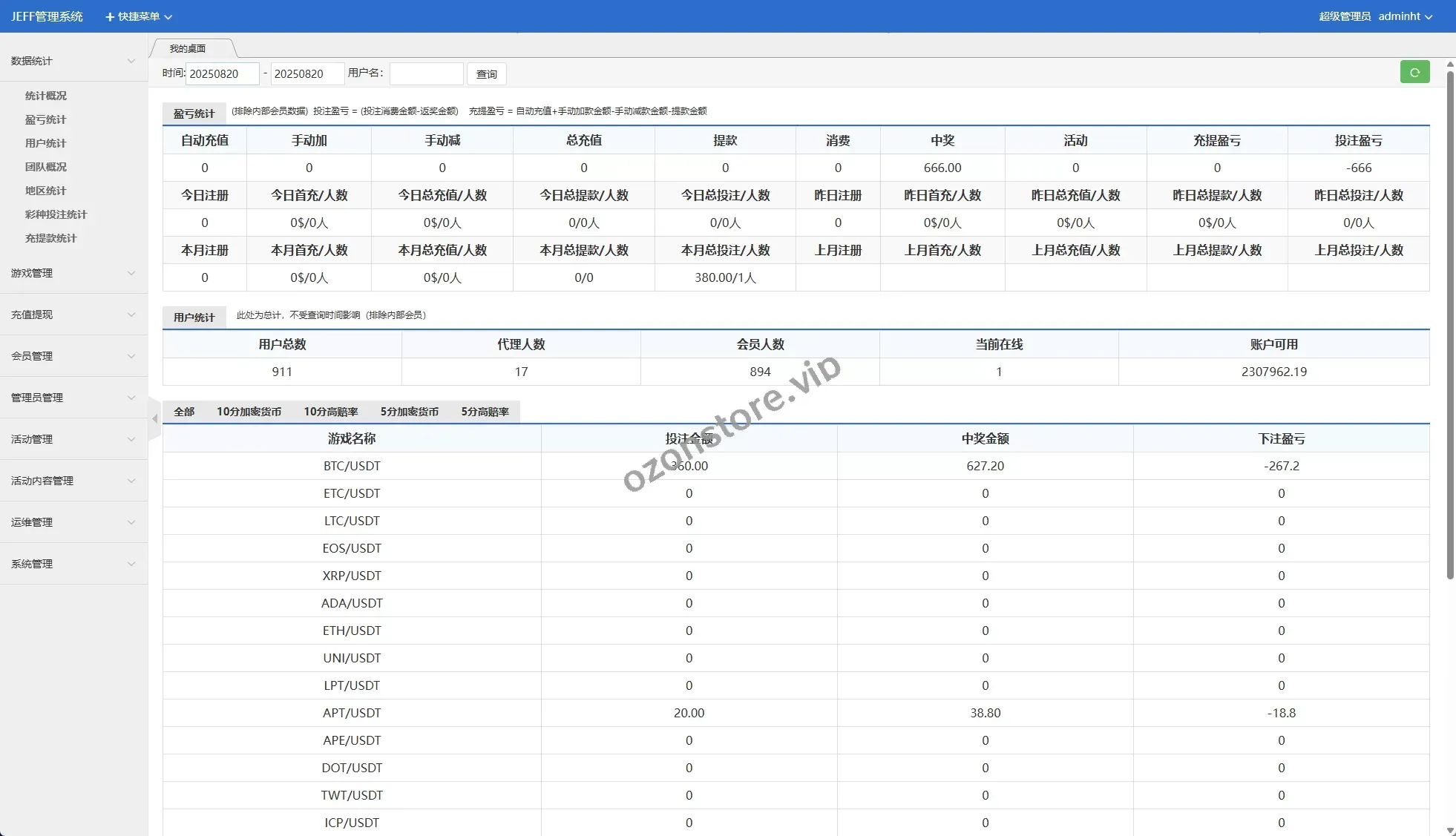1456x836 pixels.
Task: Click the scroll-down arrow at bottom right
Action: click(1450, 830)
